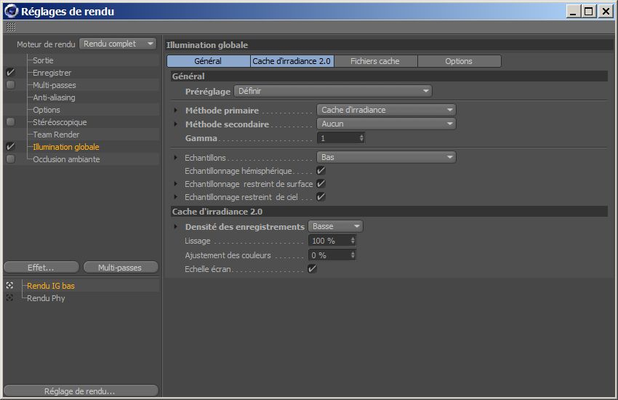
Task: Toggle the Echelle écran checkbox
Action: click(312, 269)
